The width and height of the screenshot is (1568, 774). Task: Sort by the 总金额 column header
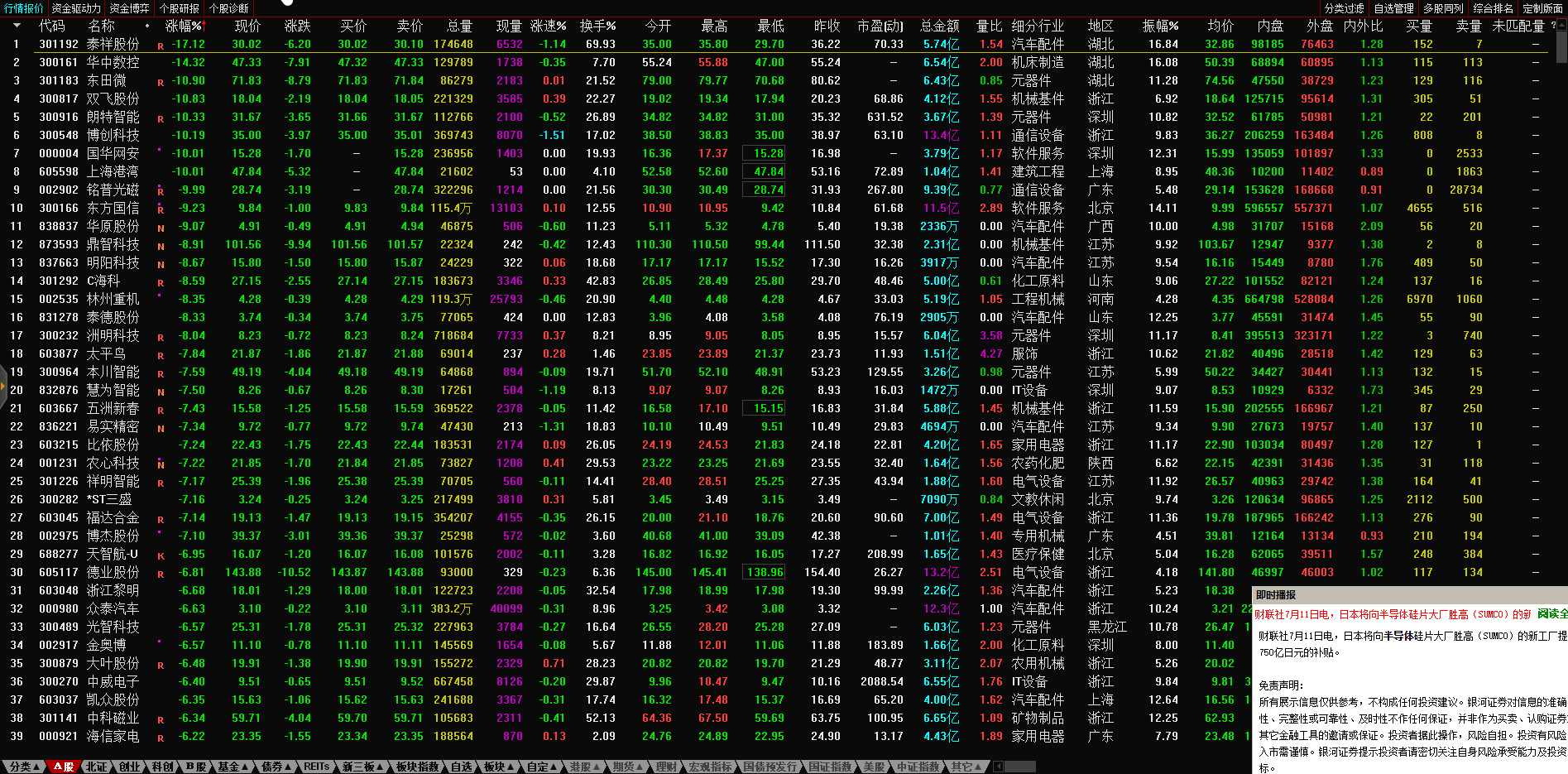[939, 26]
